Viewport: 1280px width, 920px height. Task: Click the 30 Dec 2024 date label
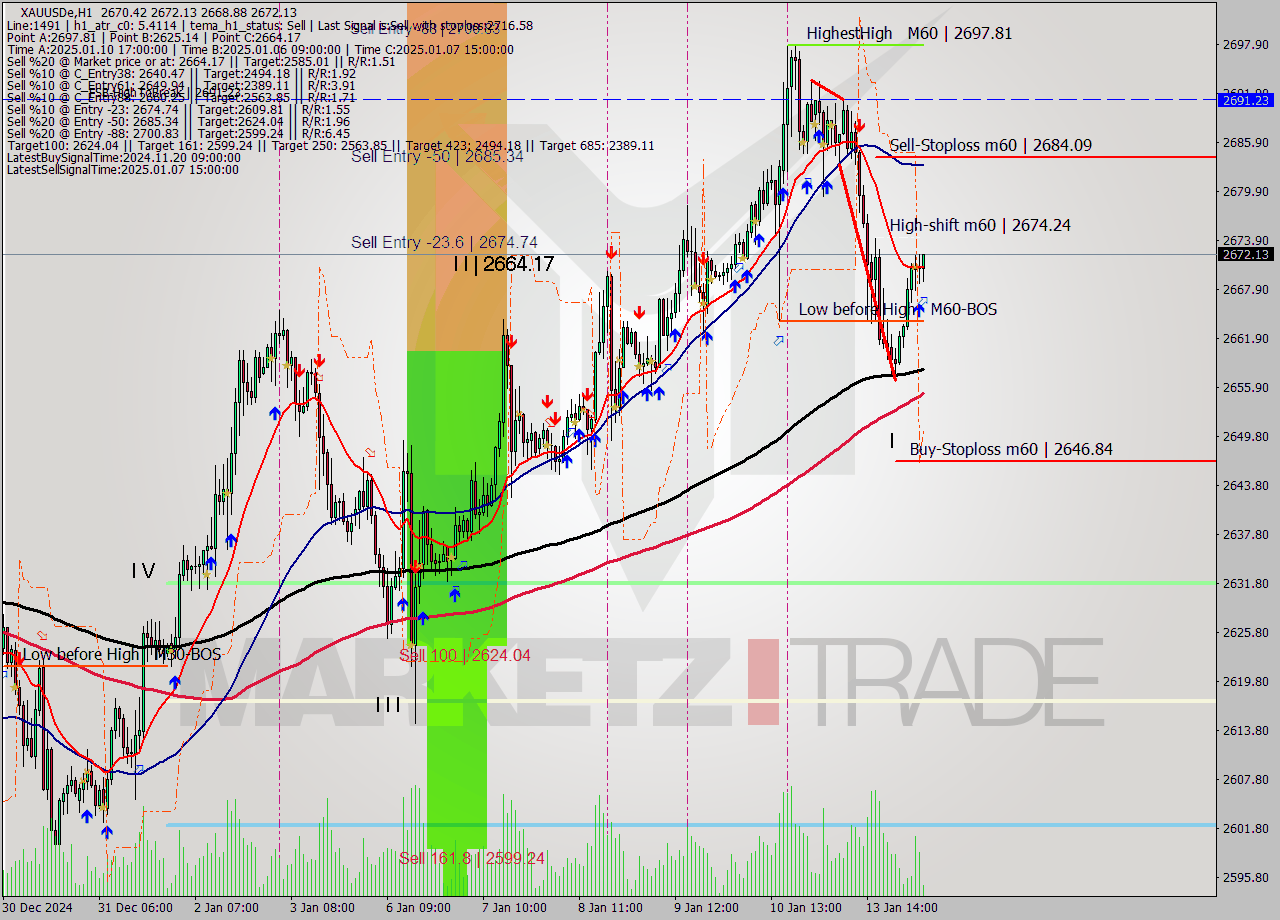point(35,908)
